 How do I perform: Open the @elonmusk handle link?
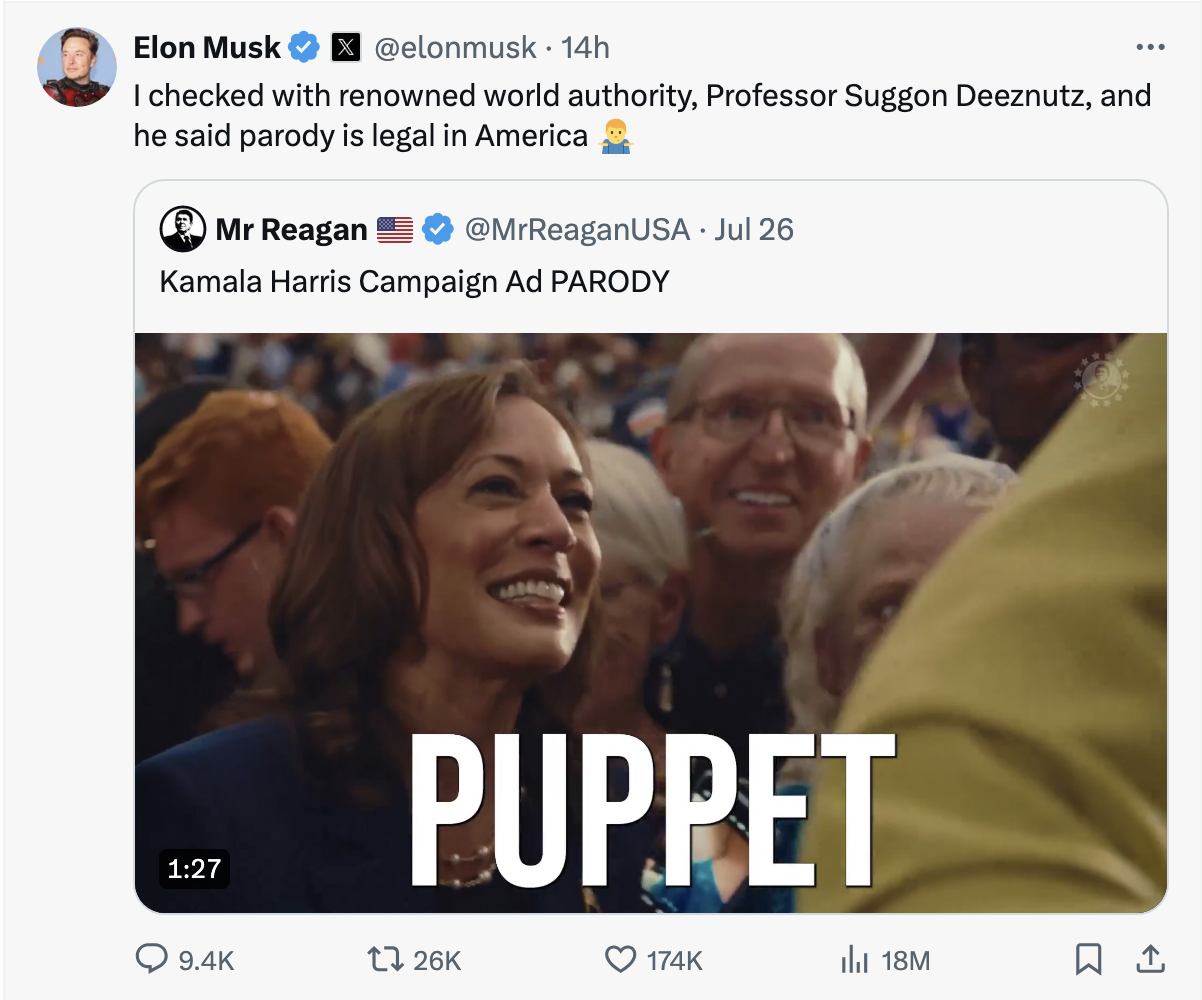point(455,47)
